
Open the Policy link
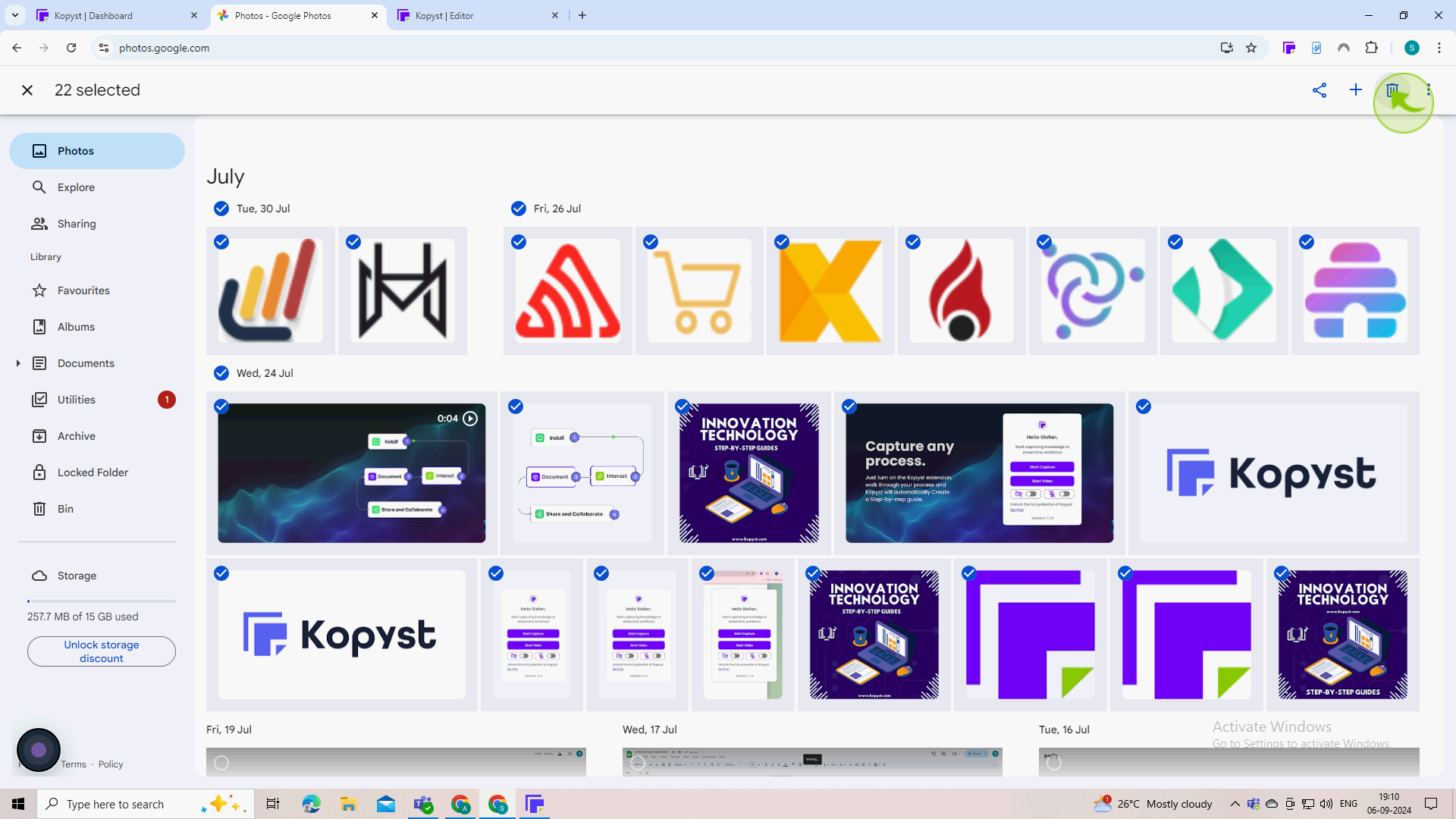[x=111, y=764]
